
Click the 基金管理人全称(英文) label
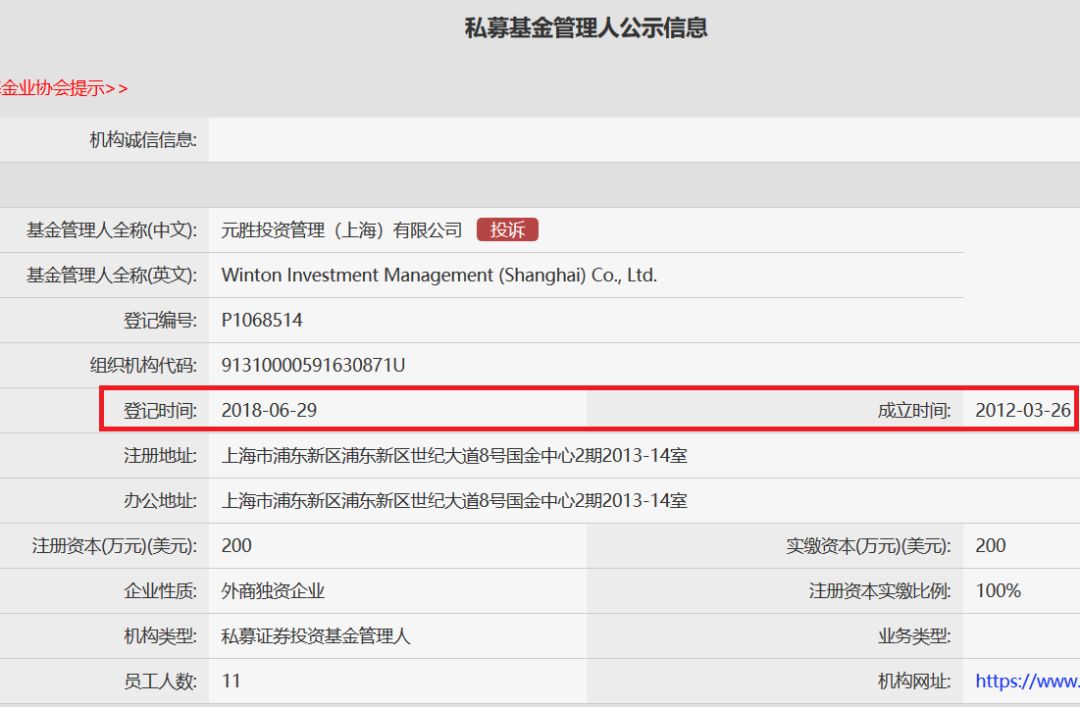tap(112, 275)
